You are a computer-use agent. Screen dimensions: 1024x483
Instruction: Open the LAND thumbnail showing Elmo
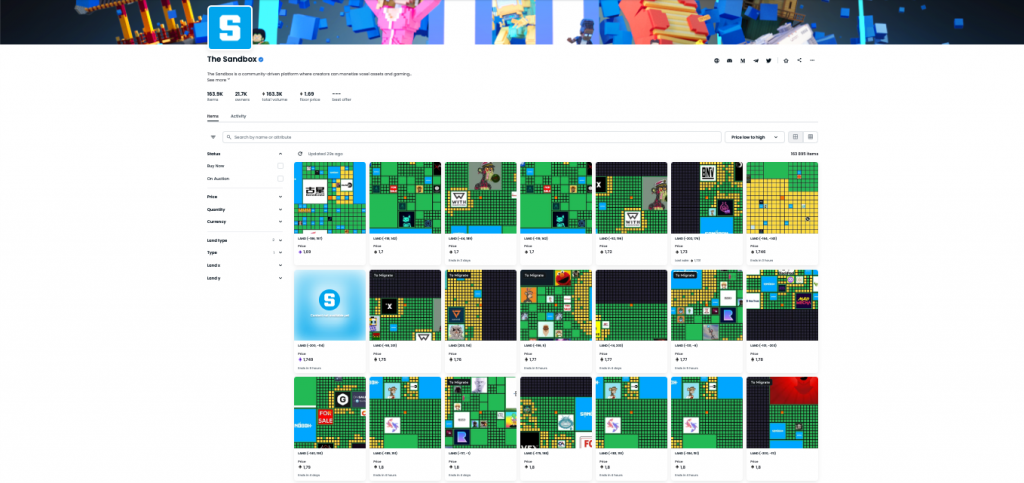[556, 305]
